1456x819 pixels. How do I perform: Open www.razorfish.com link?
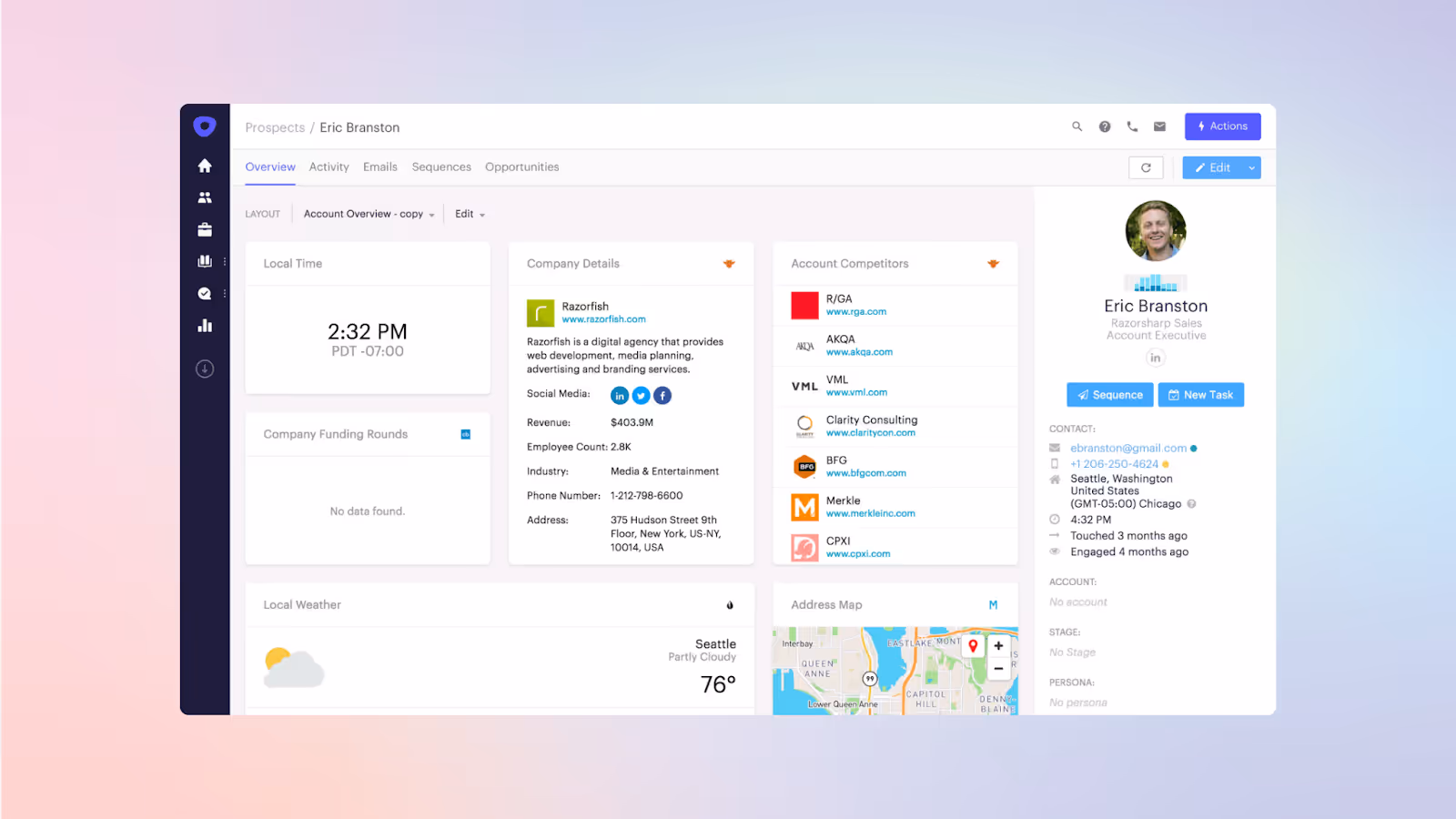(603, 319)
